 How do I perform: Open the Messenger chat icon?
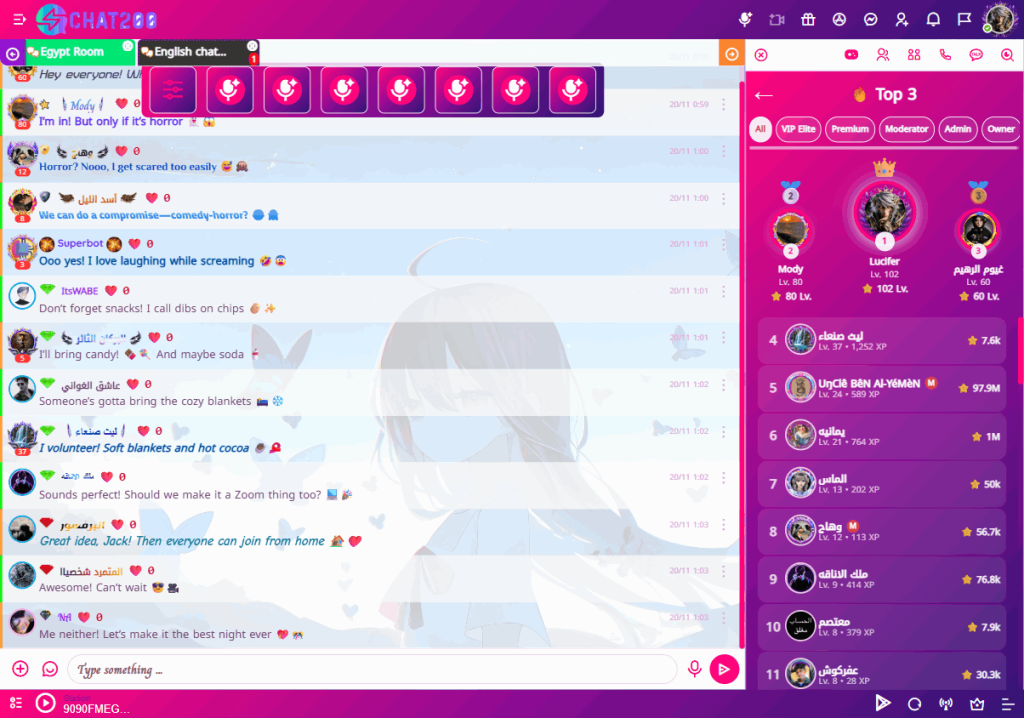pyautogui.click(x=870, y=18)
